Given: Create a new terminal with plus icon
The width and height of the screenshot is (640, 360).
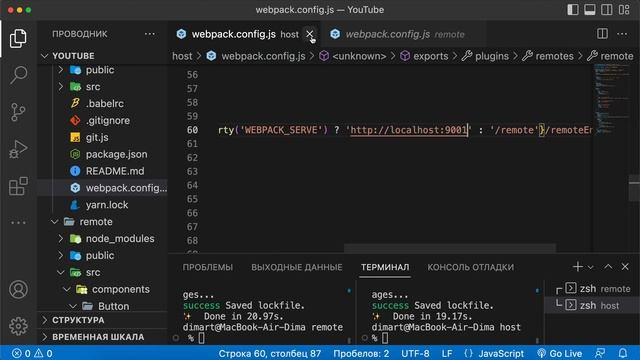Looking at the screenshot, I should 578,267.
